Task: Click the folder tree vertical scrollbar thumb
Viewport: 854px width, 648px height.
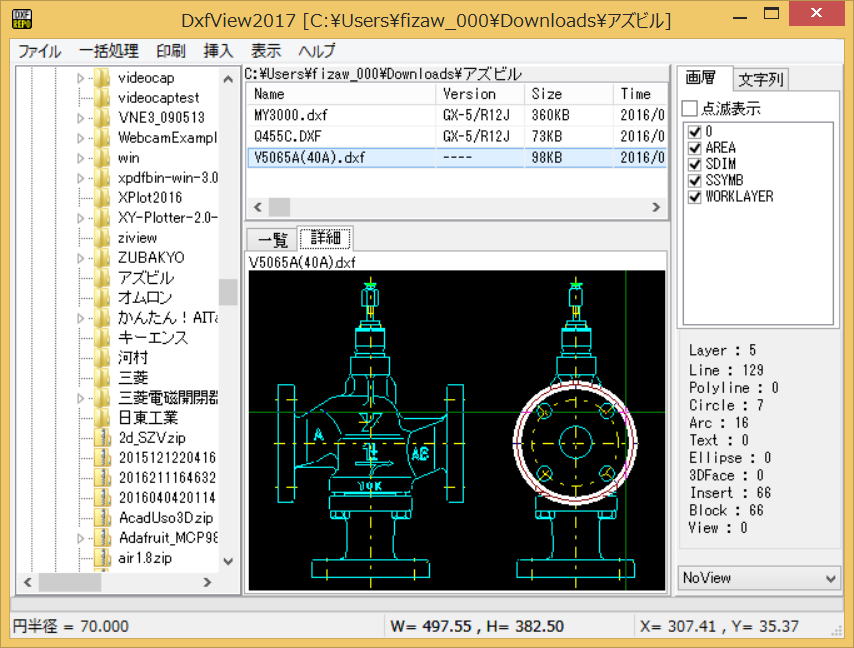Action: [x=228, y=292]
